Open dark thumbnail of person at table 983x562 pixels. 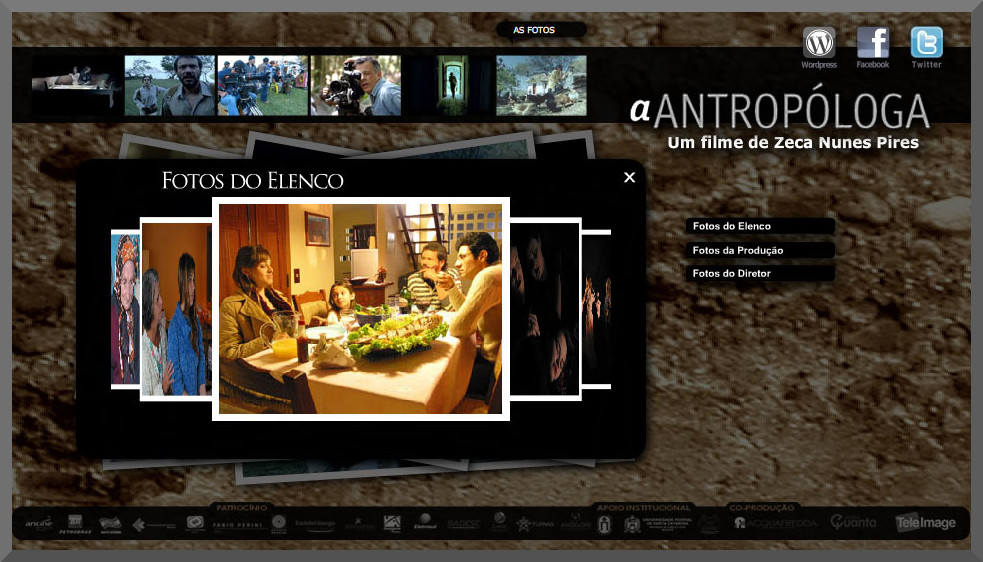76,85
